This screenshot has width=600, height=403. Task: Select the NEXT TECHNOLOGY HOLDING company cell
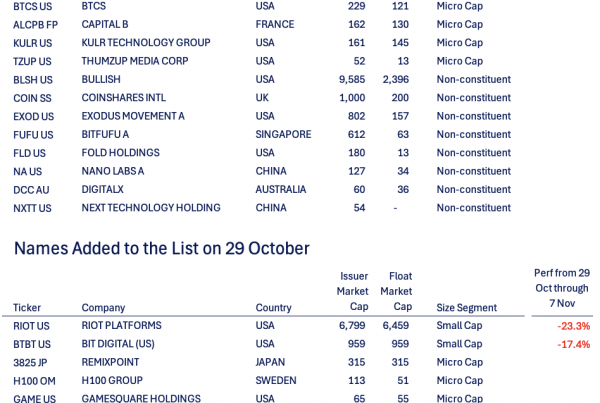[151, 208]
